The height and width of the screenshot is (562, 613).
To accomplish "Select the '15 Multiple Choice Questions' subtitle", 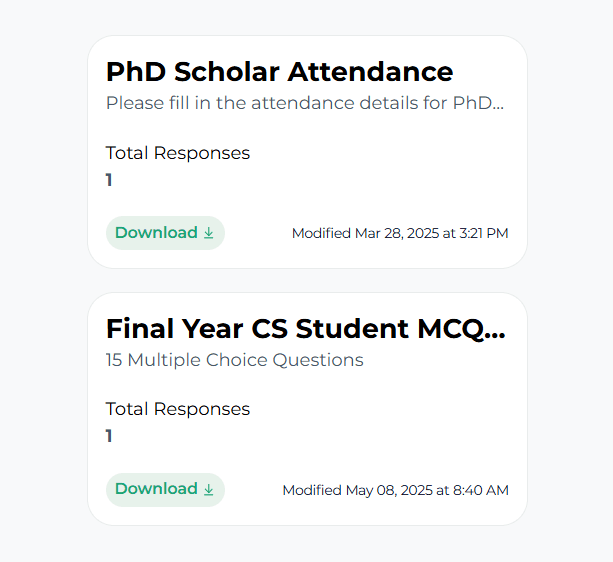I will coord(235,360).
